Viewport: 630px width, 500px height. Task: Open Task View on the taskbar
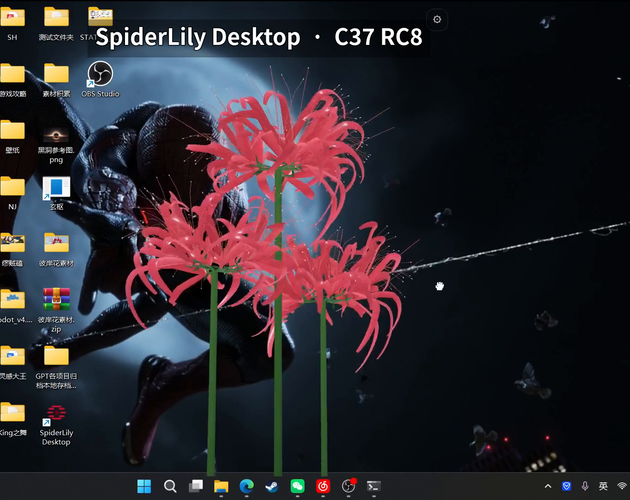196,486
